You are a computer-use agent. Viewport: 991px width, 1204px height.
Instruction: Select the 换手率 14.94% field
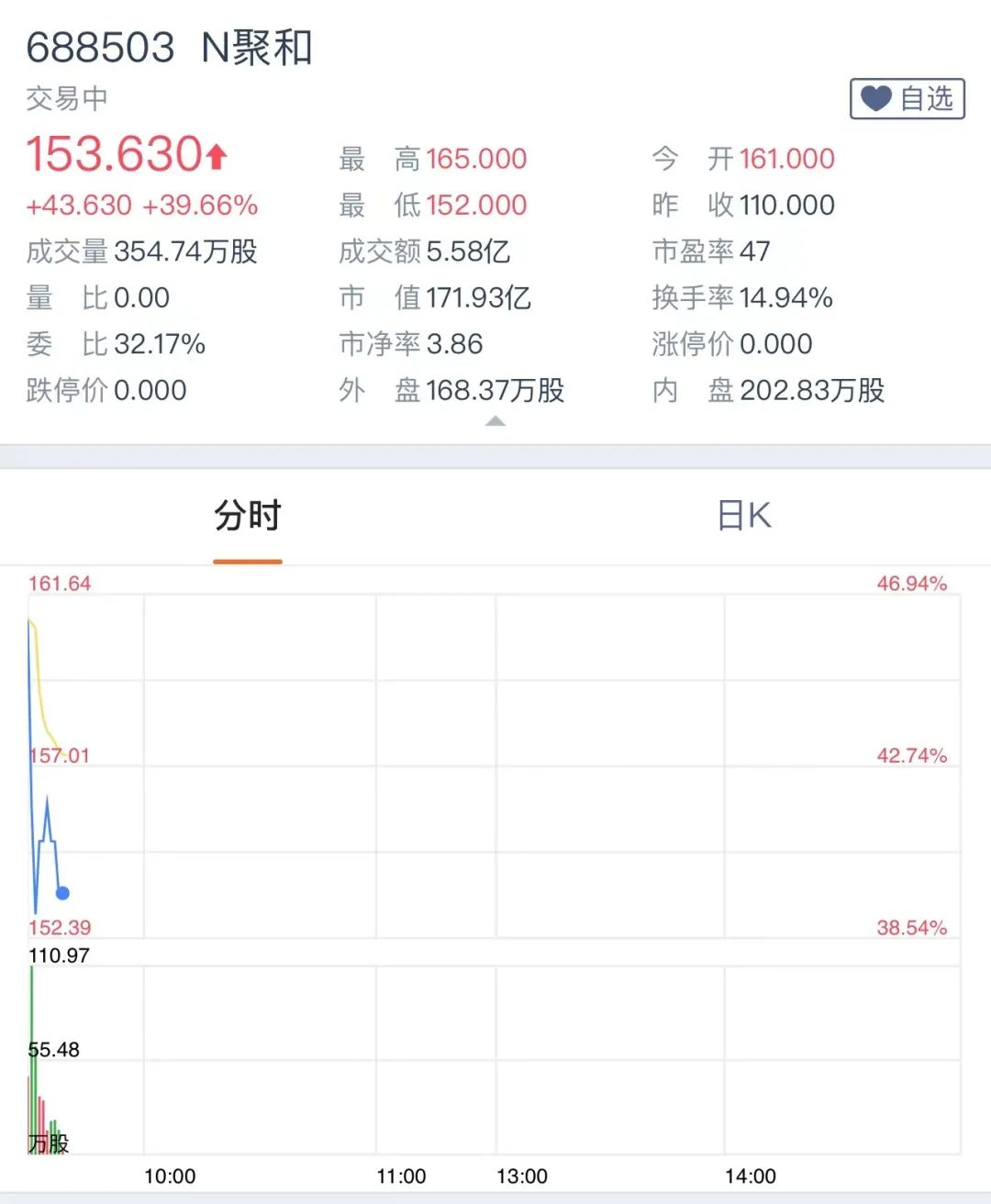[742, 297]
